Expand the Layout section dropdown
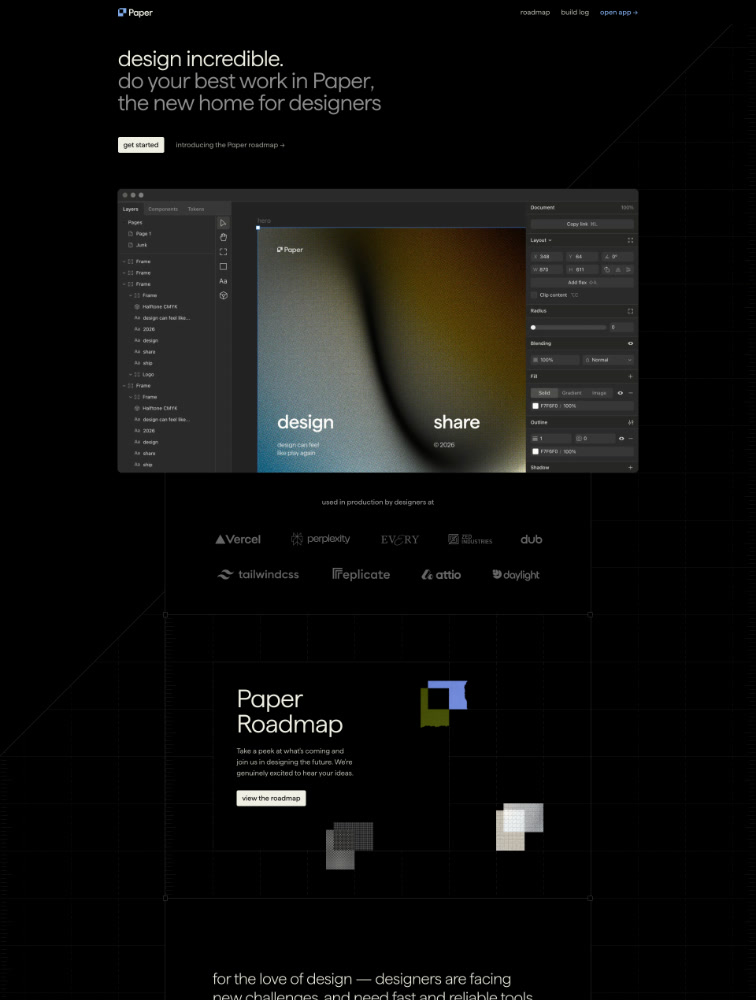The height and width of the screenshot is (1000, 756). (x=541, y=240)
